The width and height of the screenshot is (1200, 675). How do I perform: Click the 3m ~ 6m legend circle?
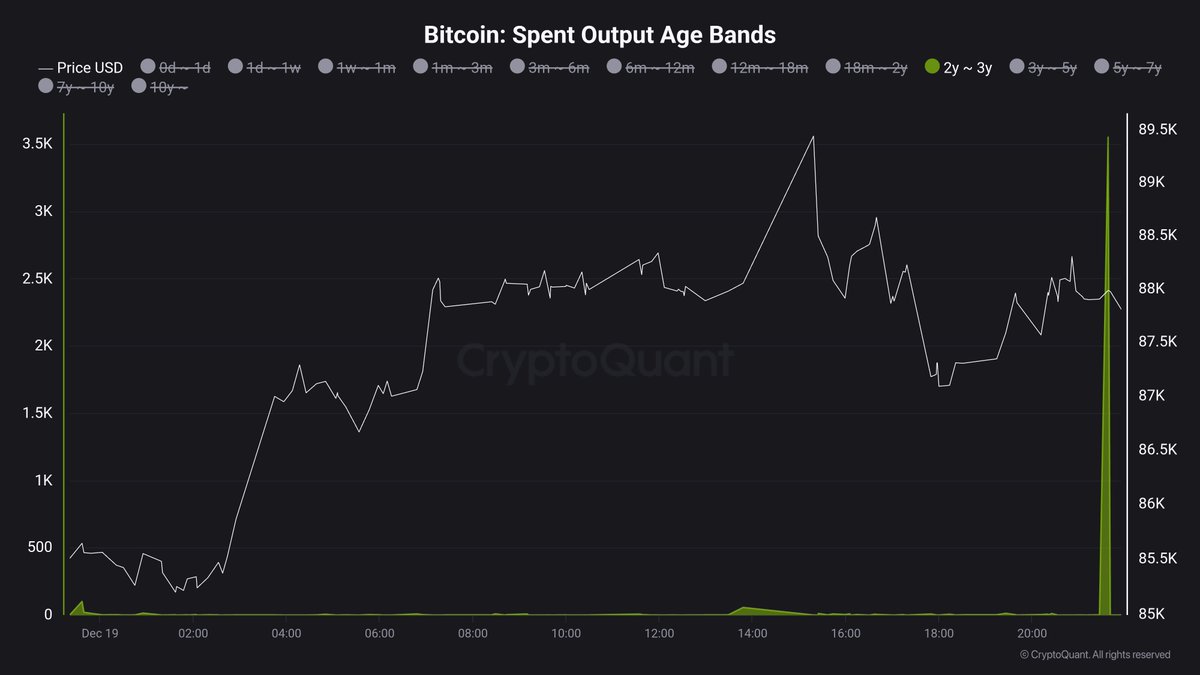(517, 67)
